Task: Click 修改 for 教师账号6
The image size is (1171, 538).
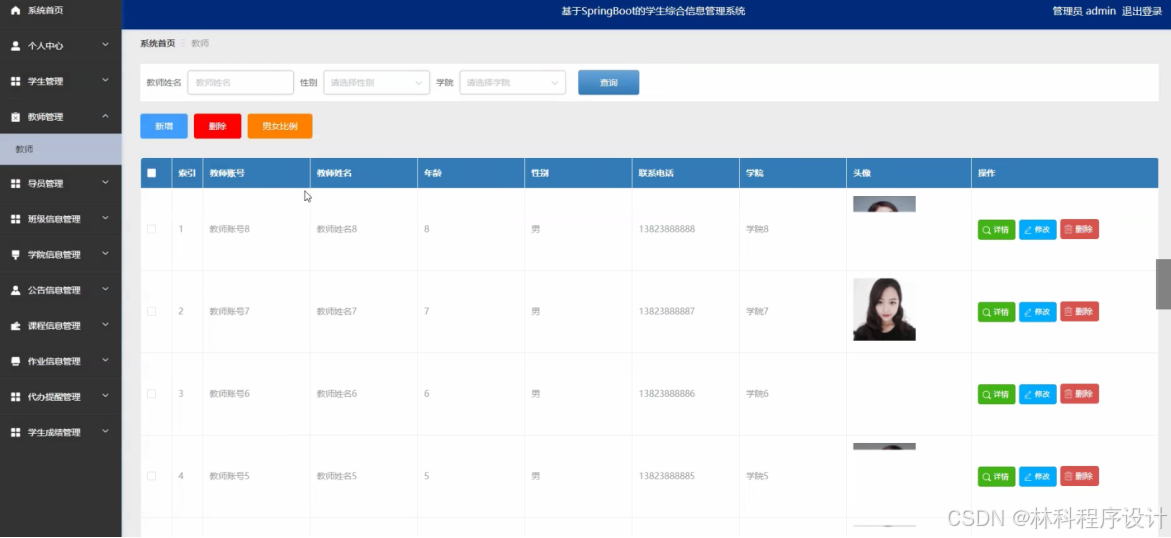Action: pyautogui.click(x=1037, y=394)
